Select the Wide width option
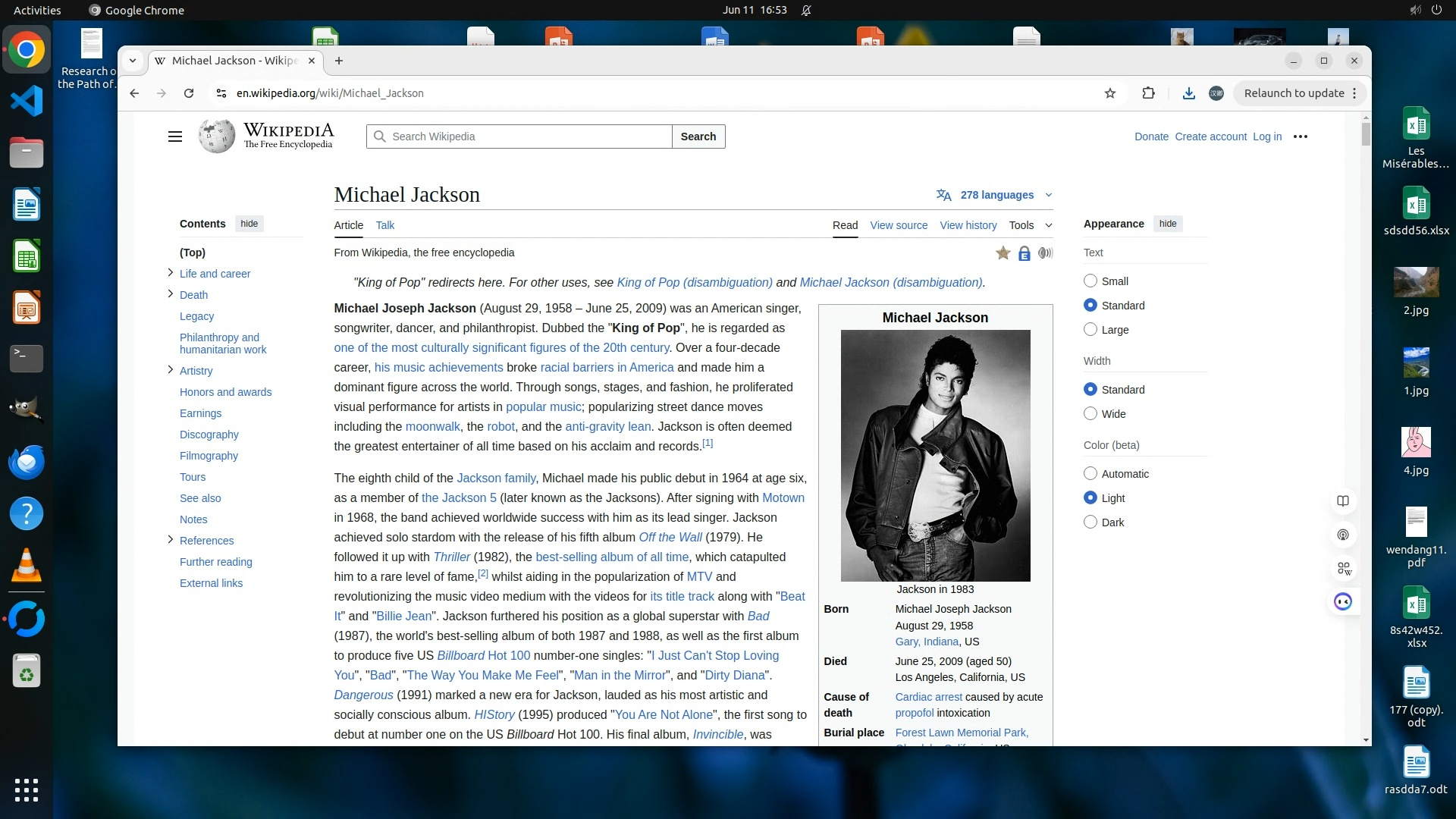Viewport: 1456px width, 819px height. click(x=1090, y=414)
